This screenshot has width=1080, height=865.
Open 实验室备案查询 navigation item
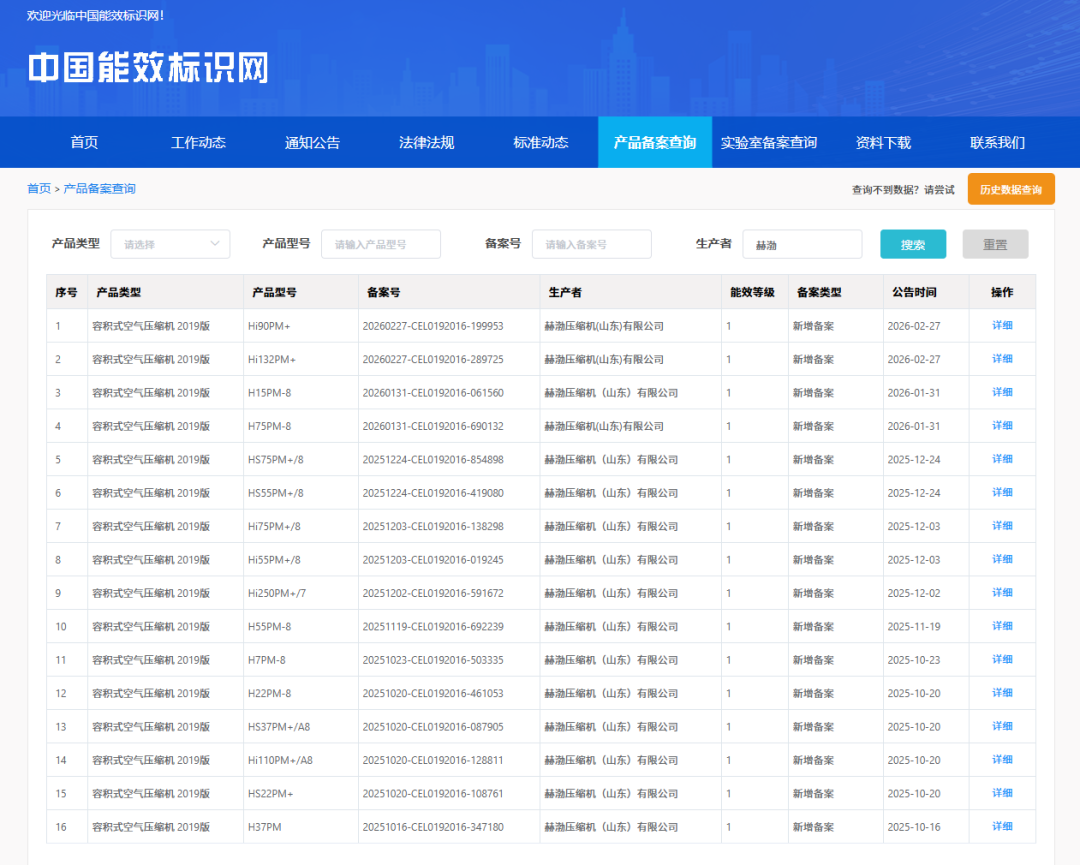(769, 143)
